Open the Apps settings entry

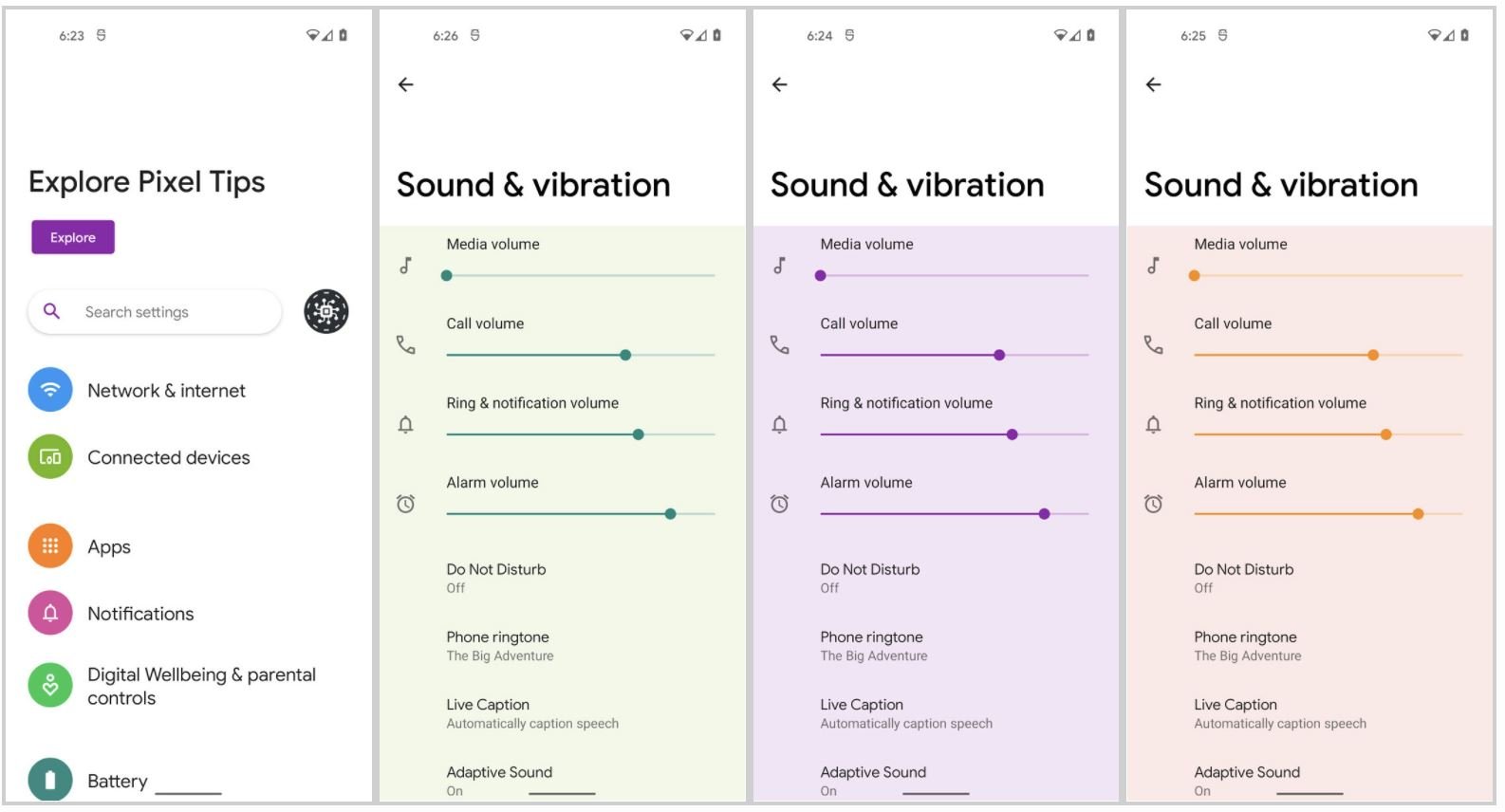tap(109, 547)
